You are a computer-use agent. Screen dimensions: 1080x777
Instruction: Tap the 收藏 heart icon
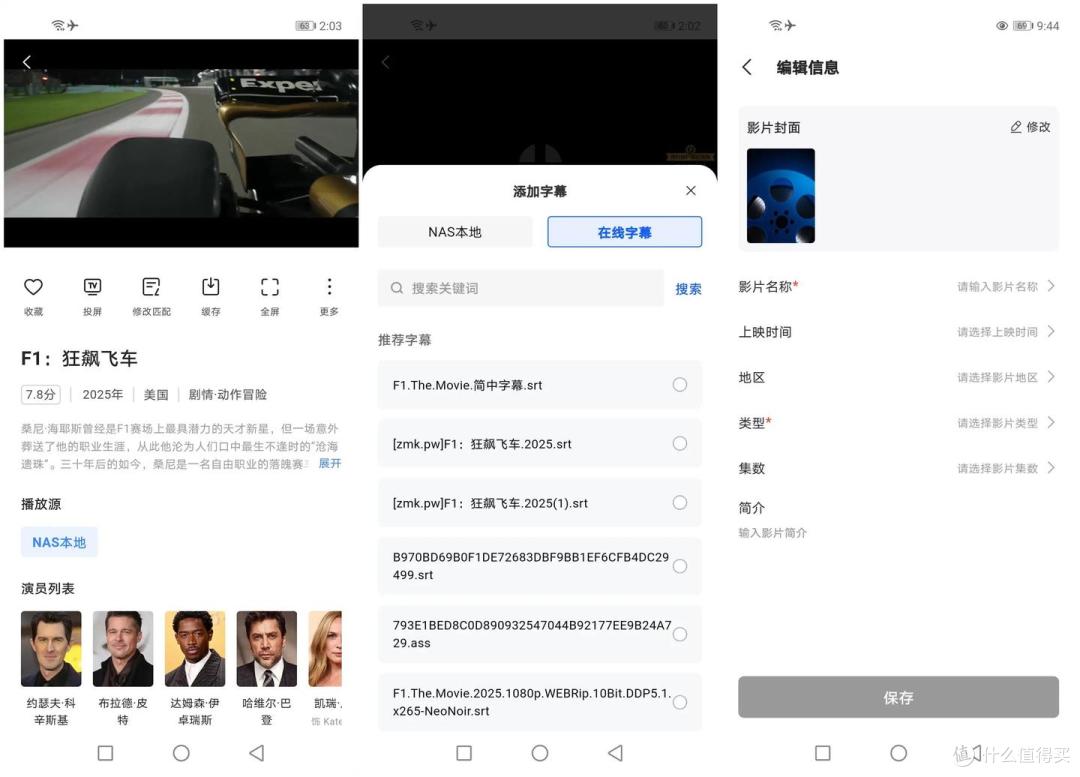[33, 287]
